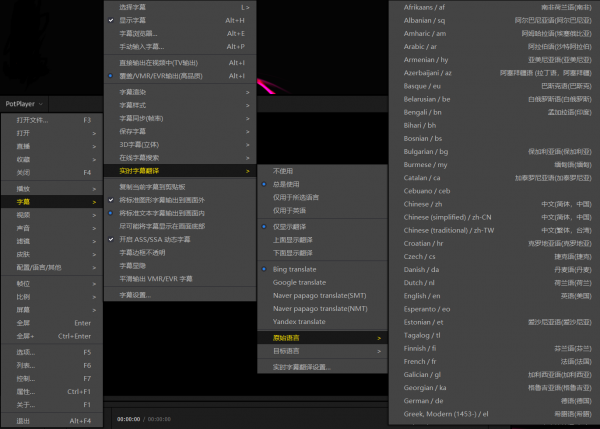Screen dimensions: 600x429
Task: Expand the 播放 submenu
Action: (52, 189)
